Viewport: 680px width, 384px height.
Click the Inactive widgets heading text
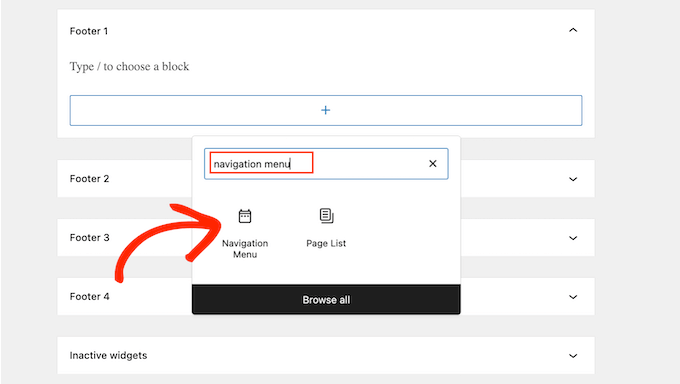point(108,355)
